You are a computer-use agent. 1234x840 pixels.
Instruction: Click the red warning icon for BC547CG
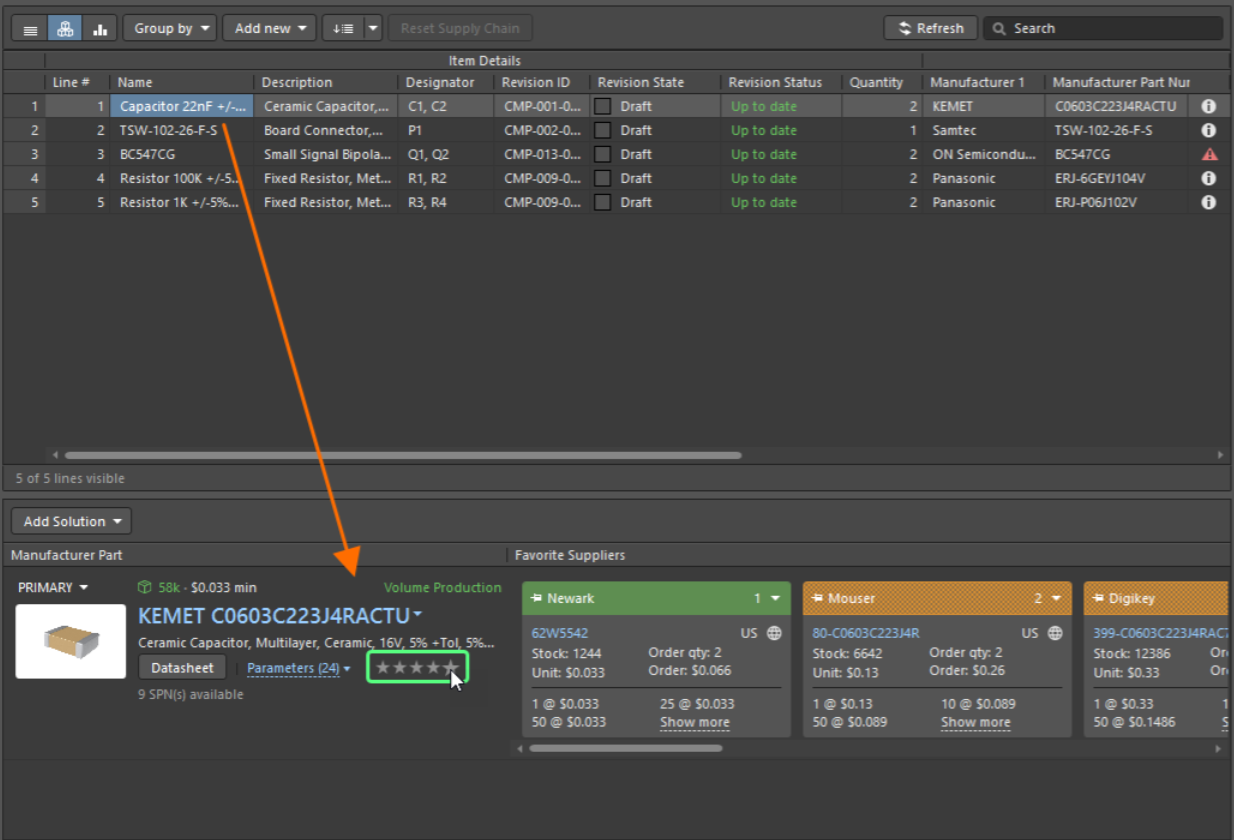(1209, 154)
